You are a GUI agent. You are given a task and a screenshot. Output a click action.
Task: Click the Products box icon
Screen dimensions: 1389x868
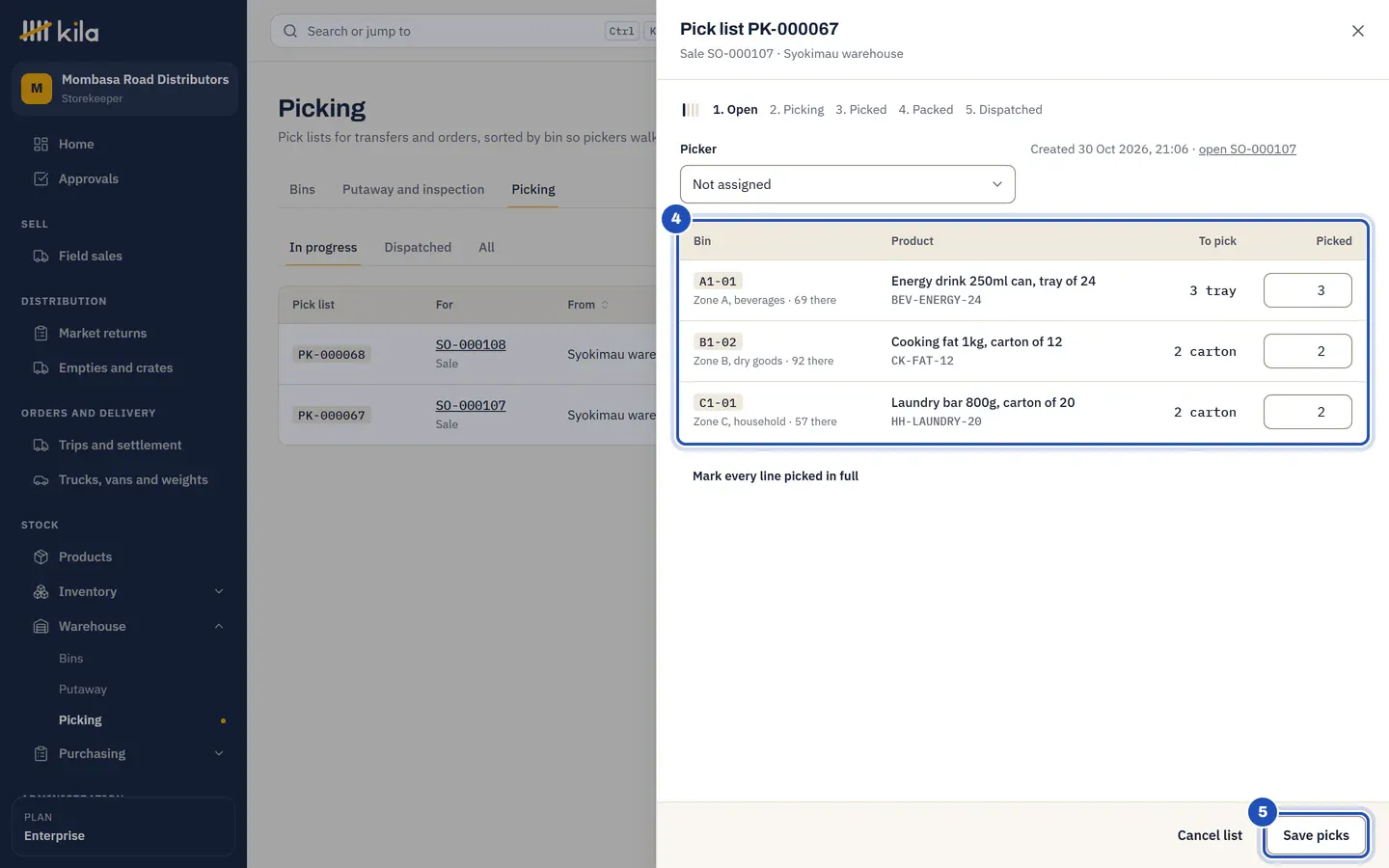point(41,556)
